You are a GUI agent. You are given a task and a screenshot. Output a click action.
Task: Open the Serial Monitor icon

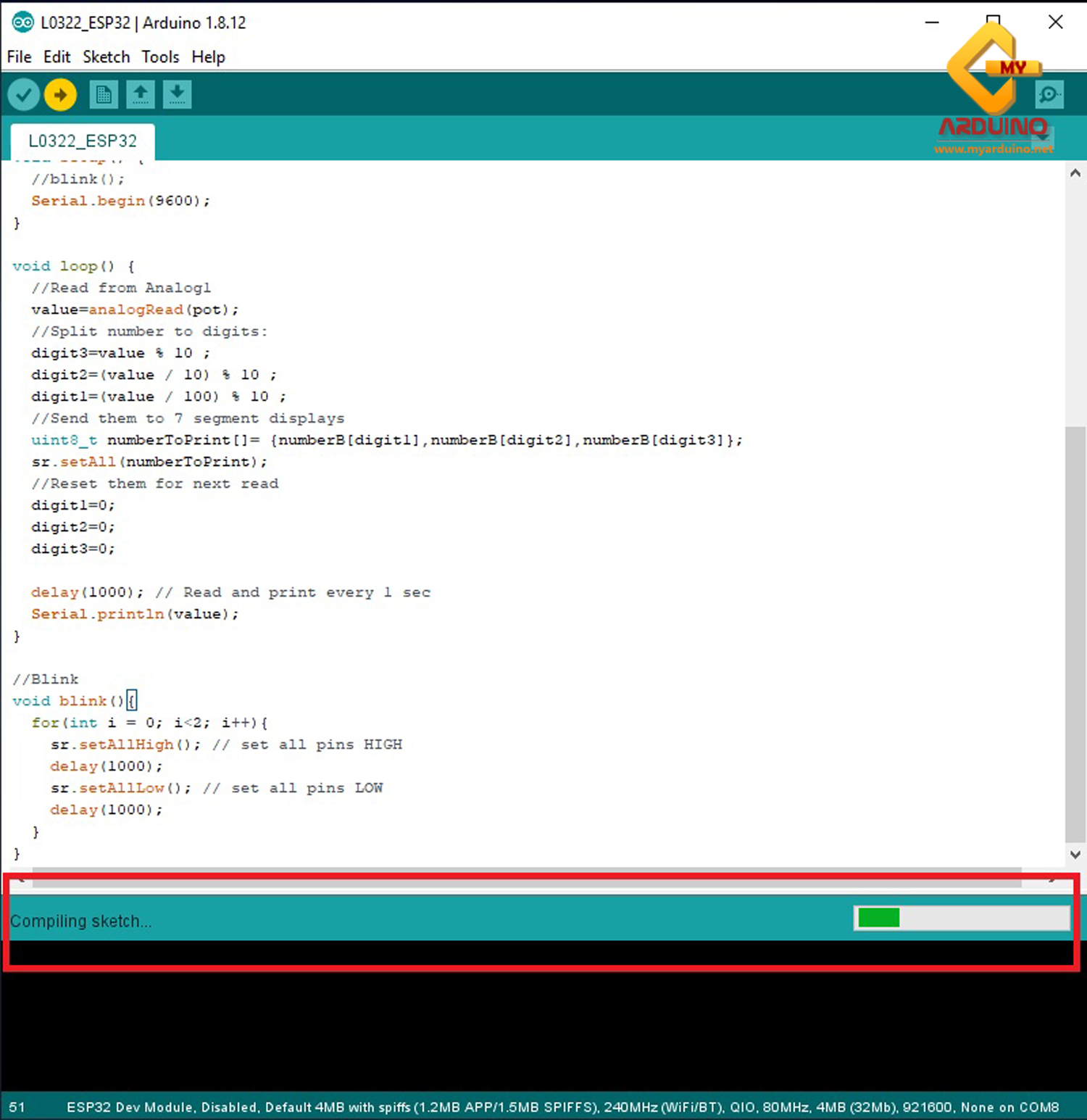[x=1049, y=94]
